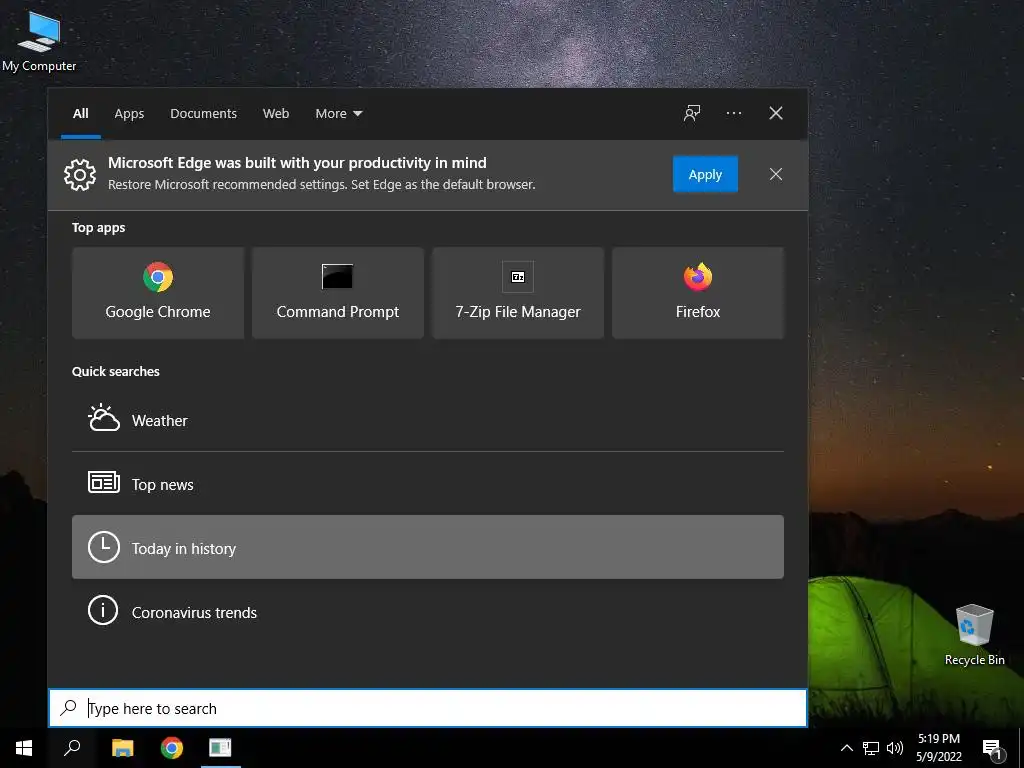Select the Recycle Bin desktop icon

974,634
